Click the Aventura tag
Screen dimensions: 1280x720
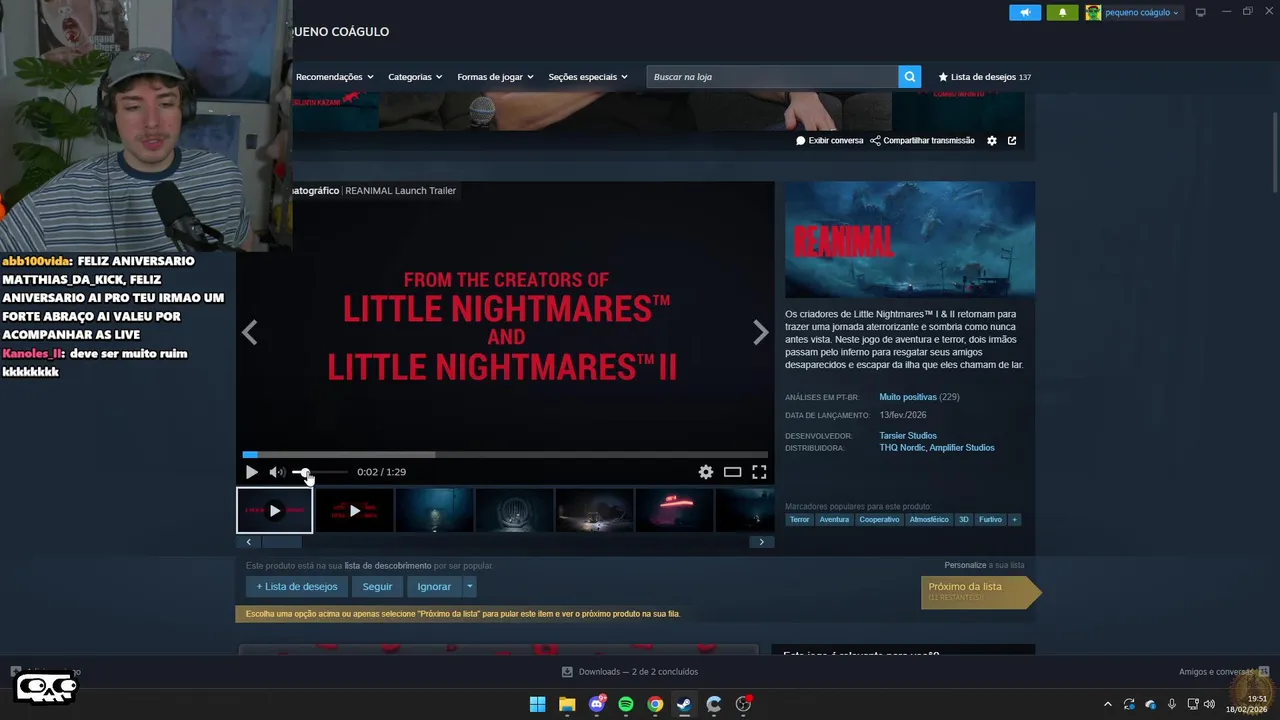pyautogui.click(x=834, y=520)
